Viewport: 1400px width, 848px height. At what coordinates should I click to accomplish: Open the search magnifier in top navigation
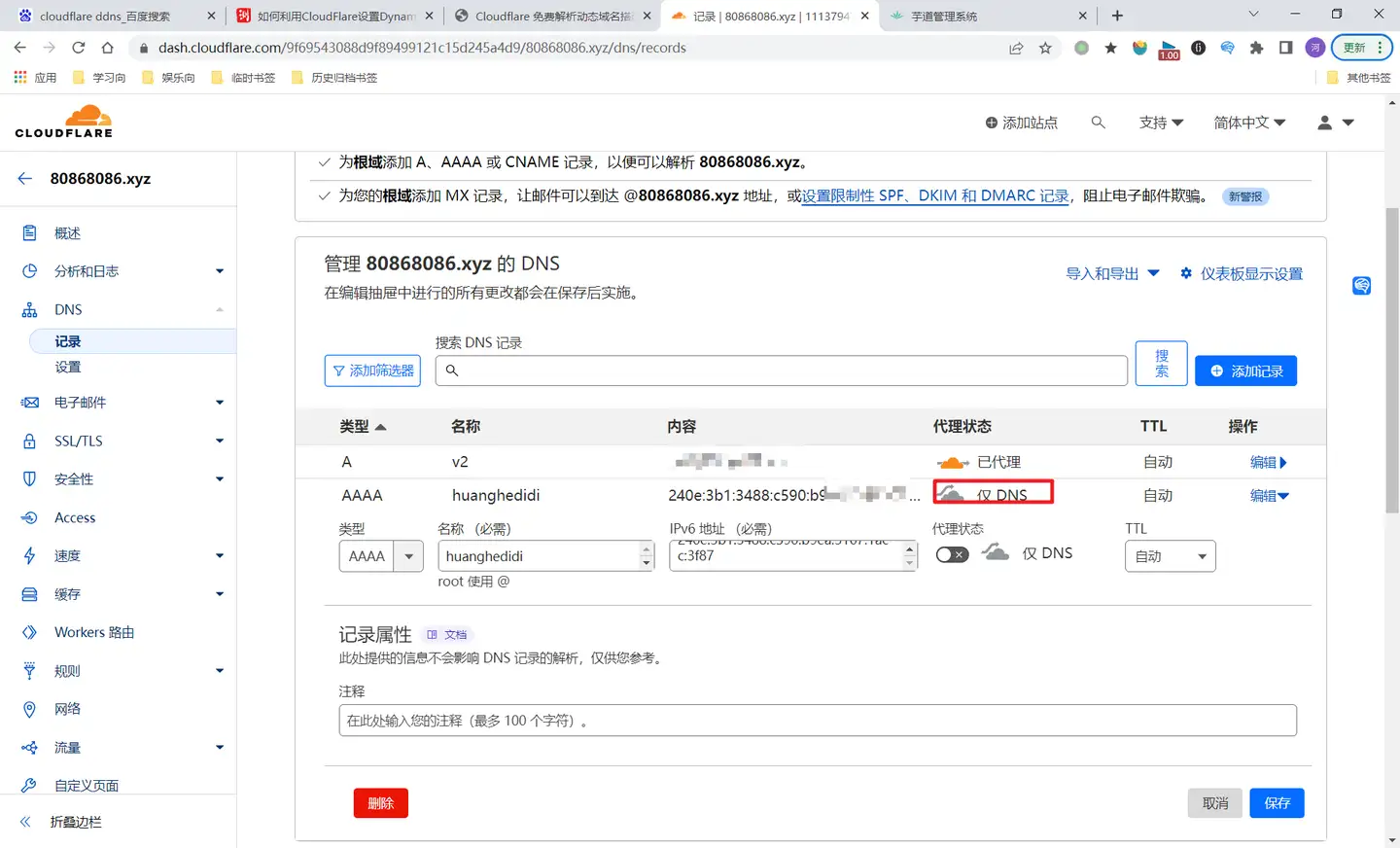point(1098,123)
